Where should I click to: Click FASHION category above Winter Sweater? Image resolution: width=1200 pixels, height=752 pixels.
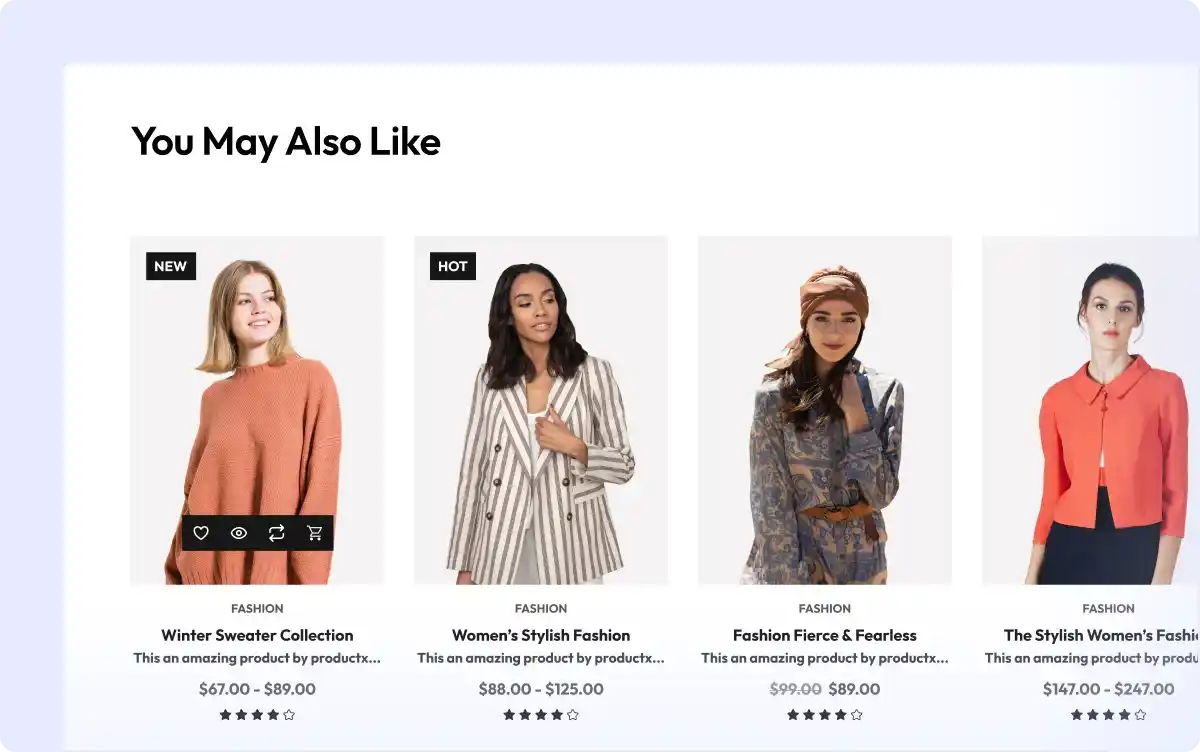coord(257,608)
